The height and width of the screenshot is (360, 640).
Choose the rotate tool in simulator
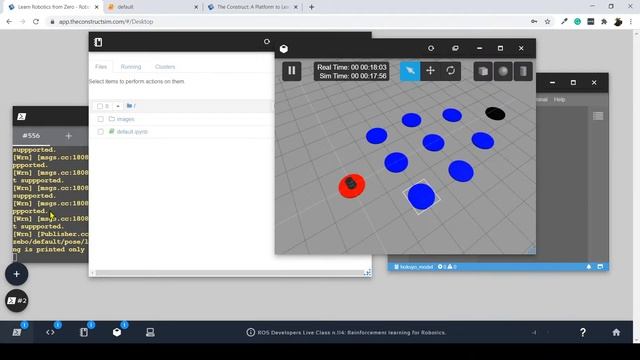pos(451,71)
